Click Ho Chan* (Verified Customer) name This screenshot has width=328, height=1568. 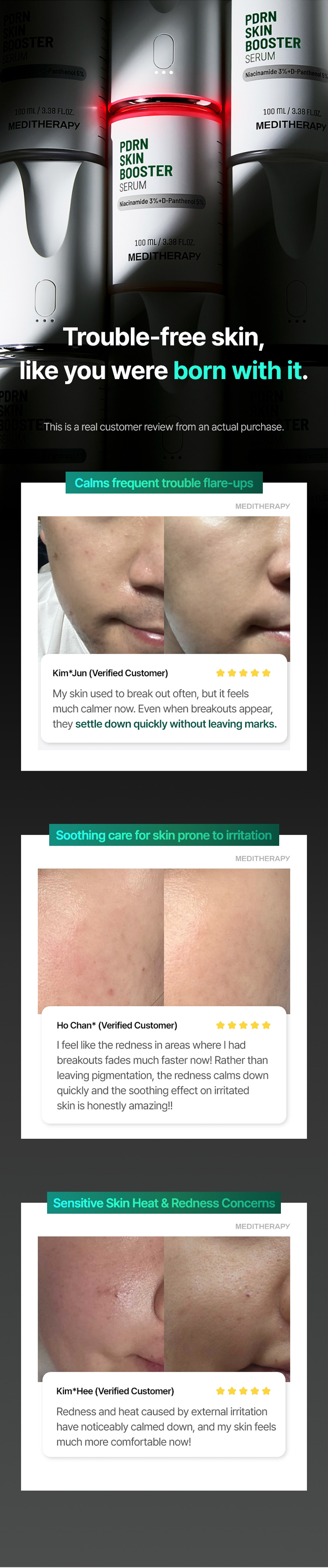(117, 1025)
